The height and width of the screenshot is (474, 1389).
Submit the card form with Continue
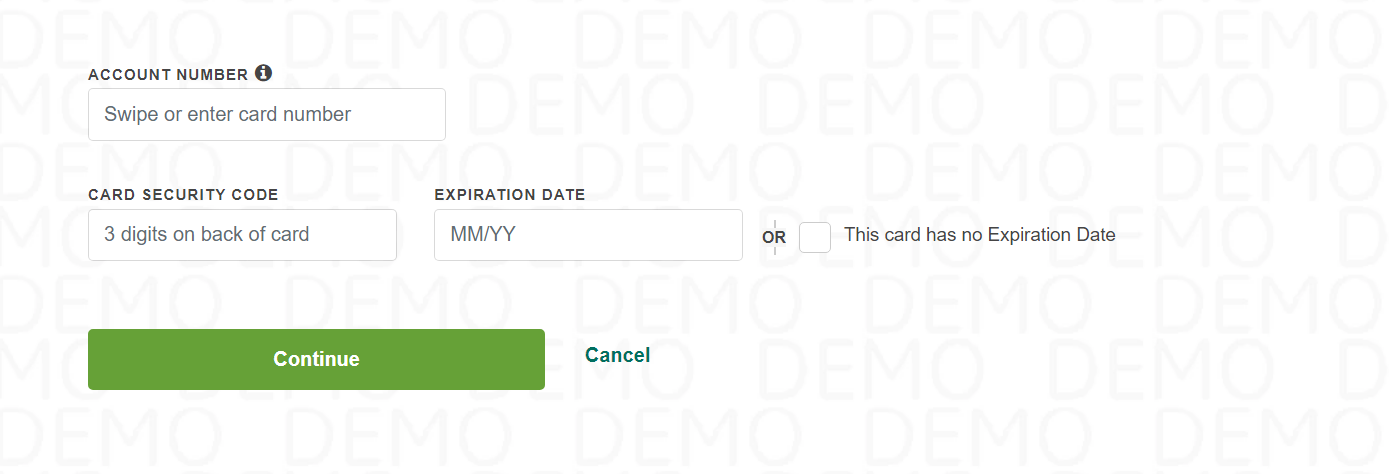[x=316, y=359]
